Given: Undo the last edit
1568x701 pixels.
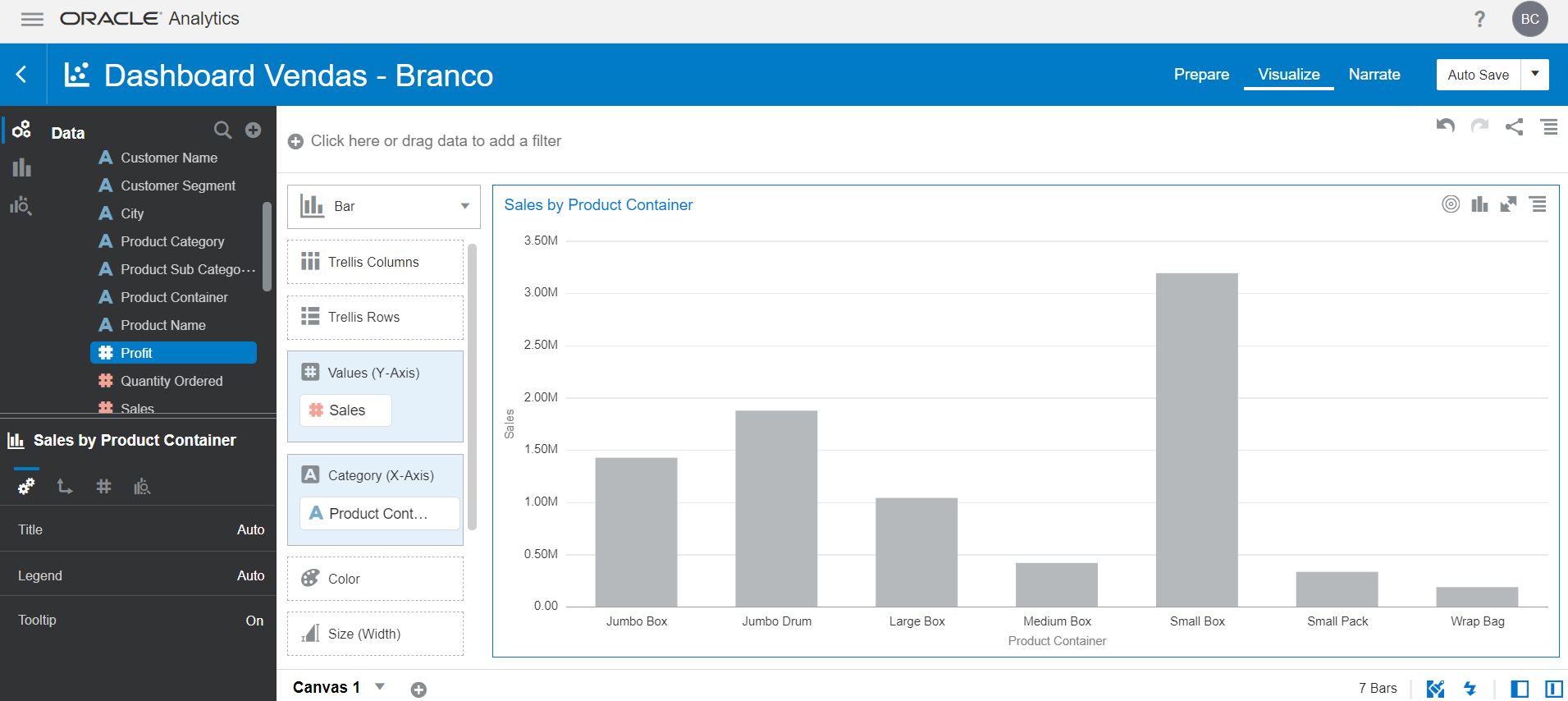Looking at the screenshot, I should point(1446,126).
